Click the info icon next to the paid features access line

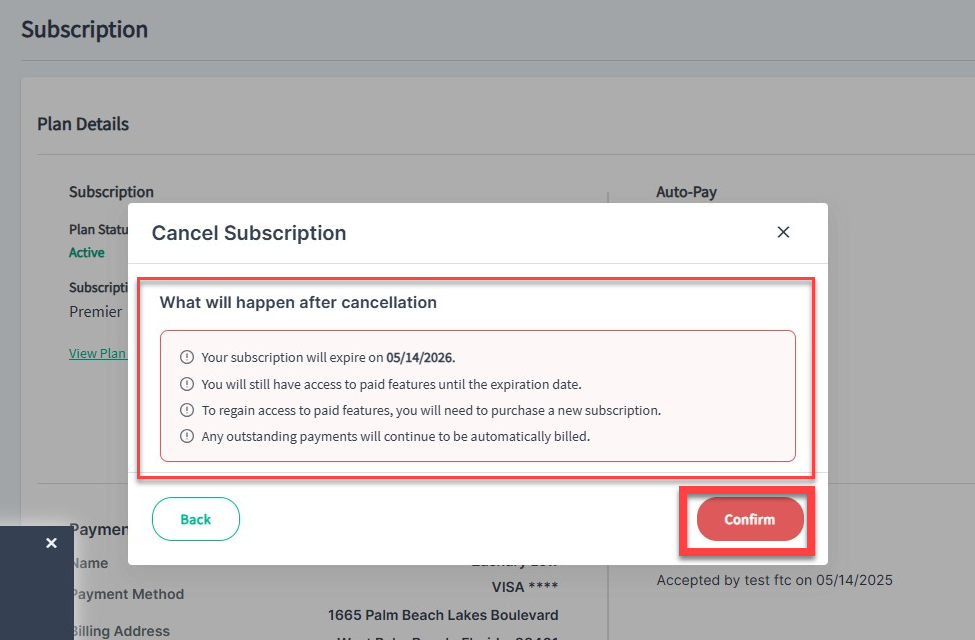[x=186, y=383]
